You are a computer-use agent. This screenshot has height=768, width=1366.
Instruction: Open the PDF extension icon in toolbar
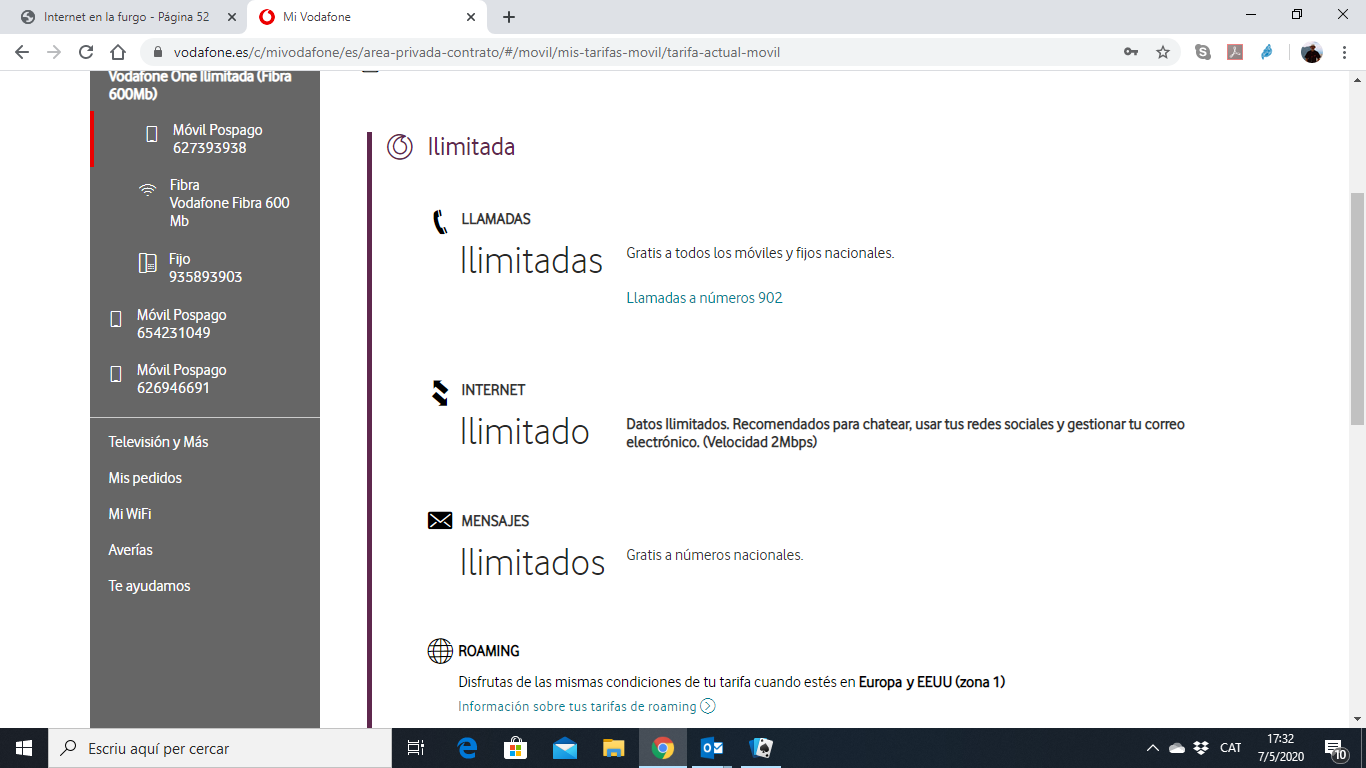(1235, 52)
